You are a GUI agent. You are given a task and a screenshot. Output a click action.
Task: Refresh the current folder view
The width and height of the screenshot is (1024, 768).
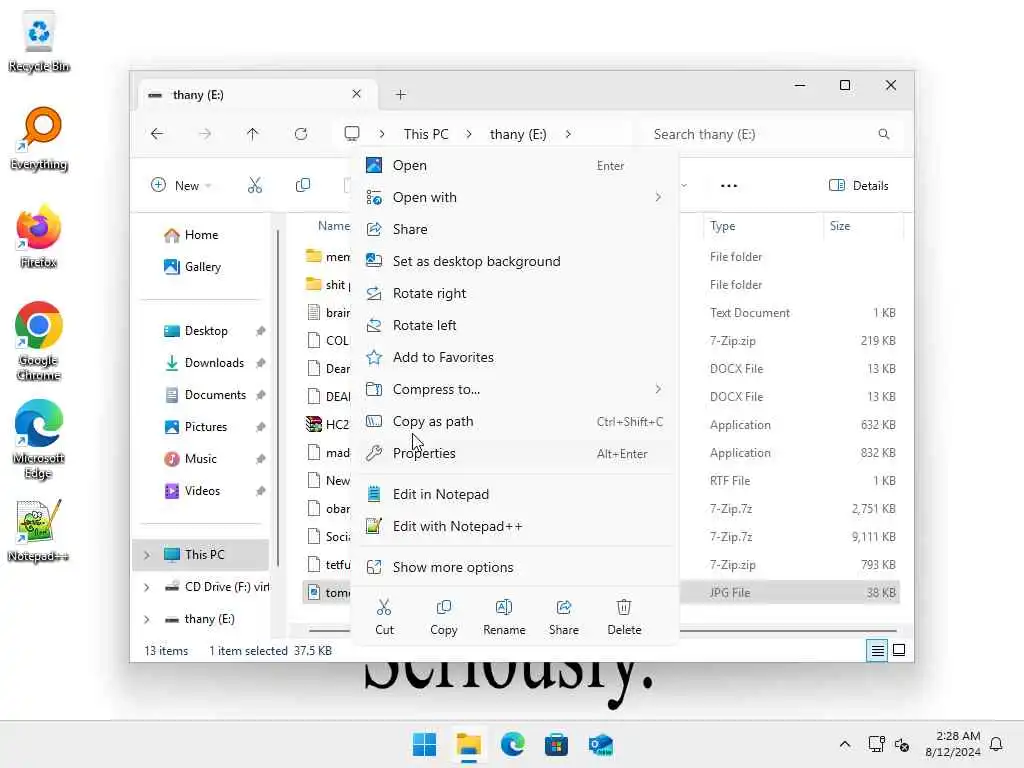click(301, 134)
